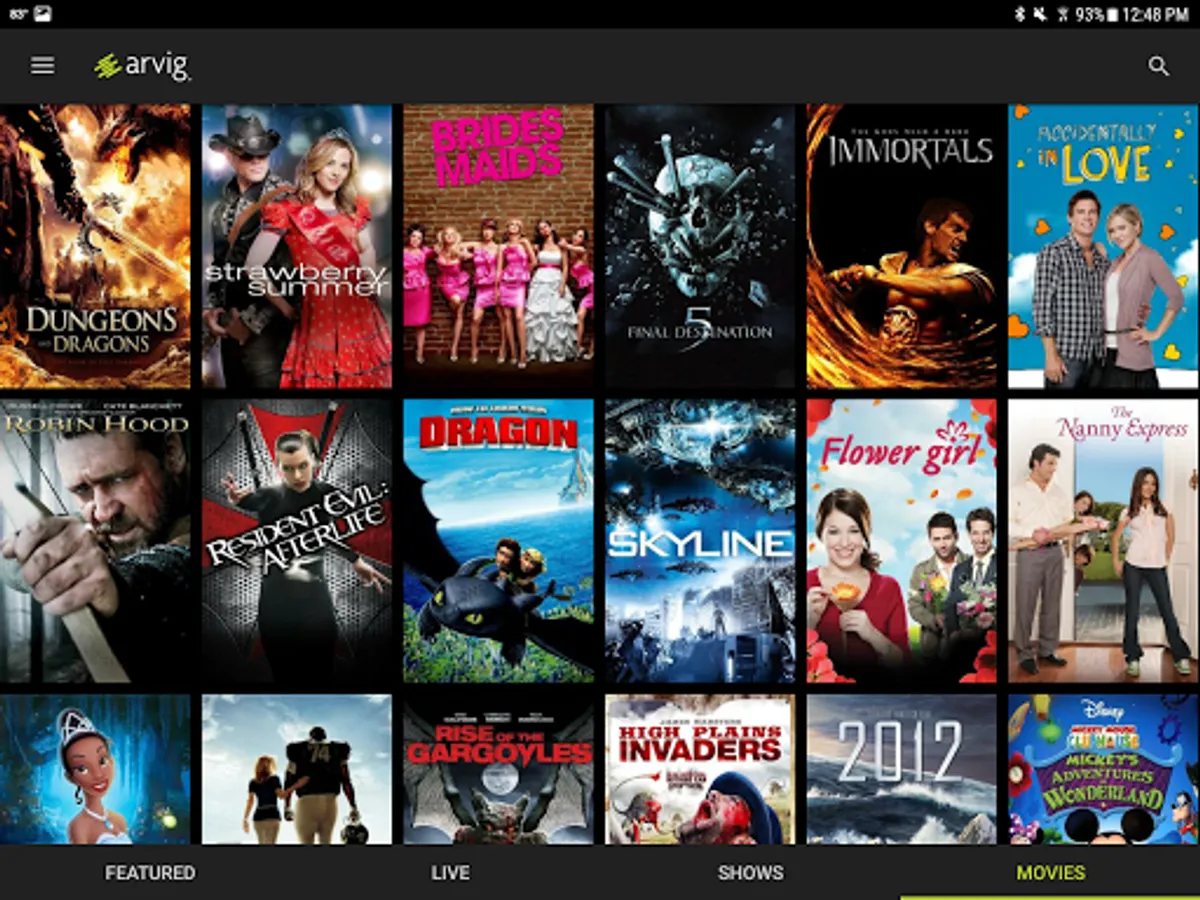Switch to the Live tab
The width and height of the screenshot is (1200, 900).
[x=450, y=873]
